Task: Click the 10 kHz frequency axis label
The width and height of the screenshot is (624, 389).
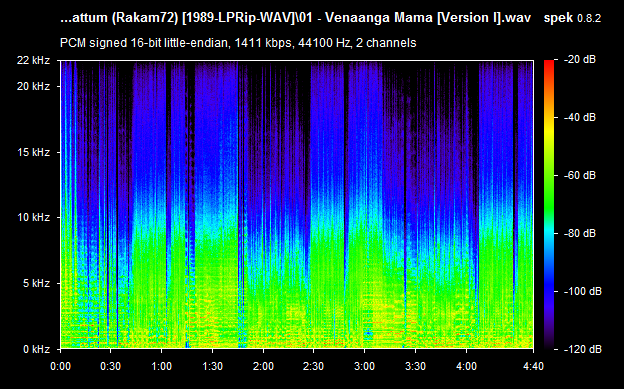Action: pos(33,217)
